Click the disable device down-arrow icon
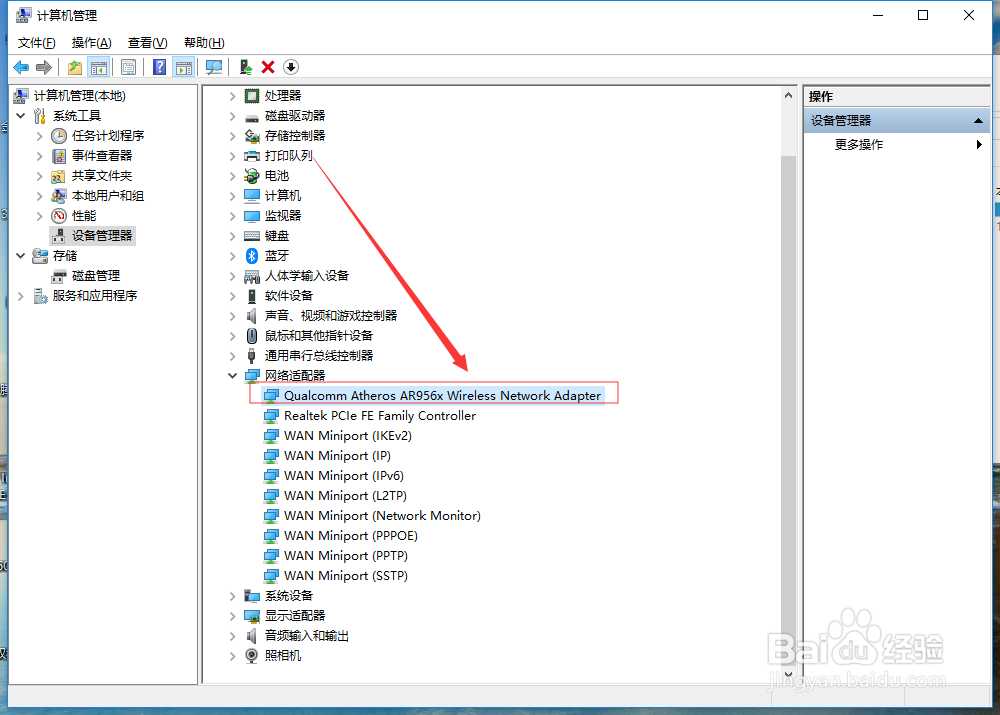The width and height of the screenshot is (1000, 715). click(291, 67)
